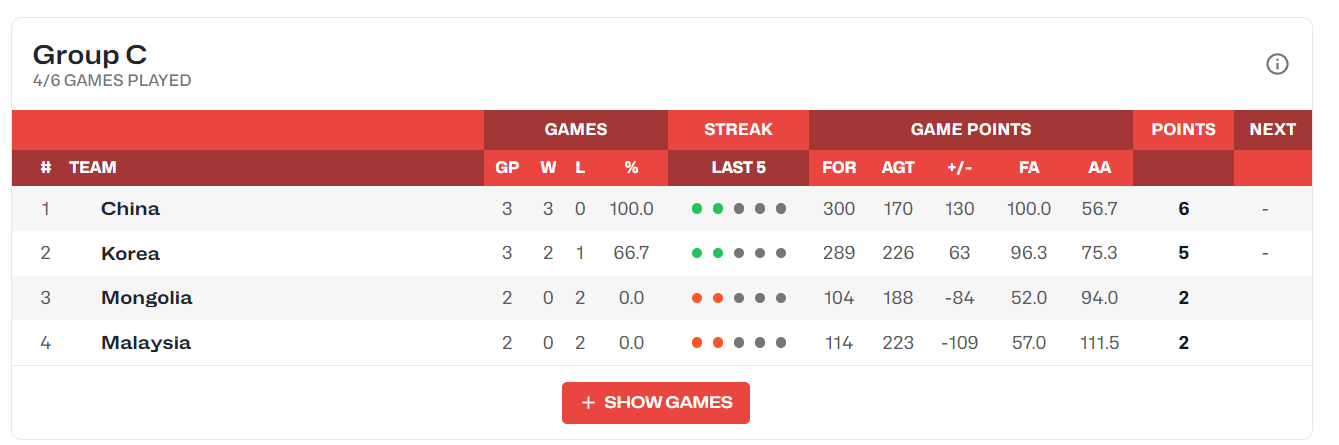Click the first red streak dot for Mongolia
The height and width of the screenshot is (445, 1339).
pyautogui.click(x=697, y=298)
